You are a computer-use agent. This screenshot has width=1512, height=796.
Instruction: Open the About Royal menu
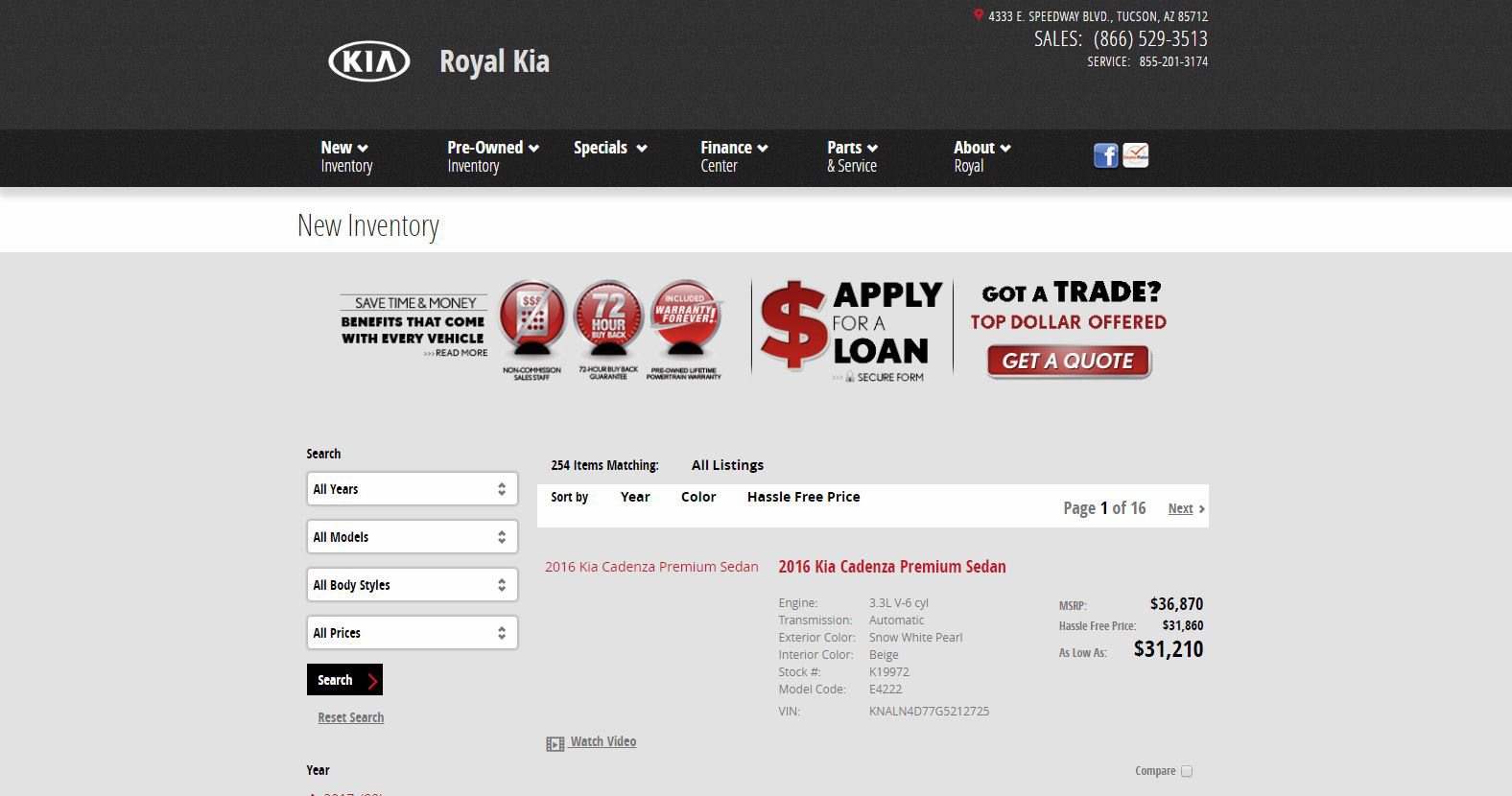tap(982, 156)
